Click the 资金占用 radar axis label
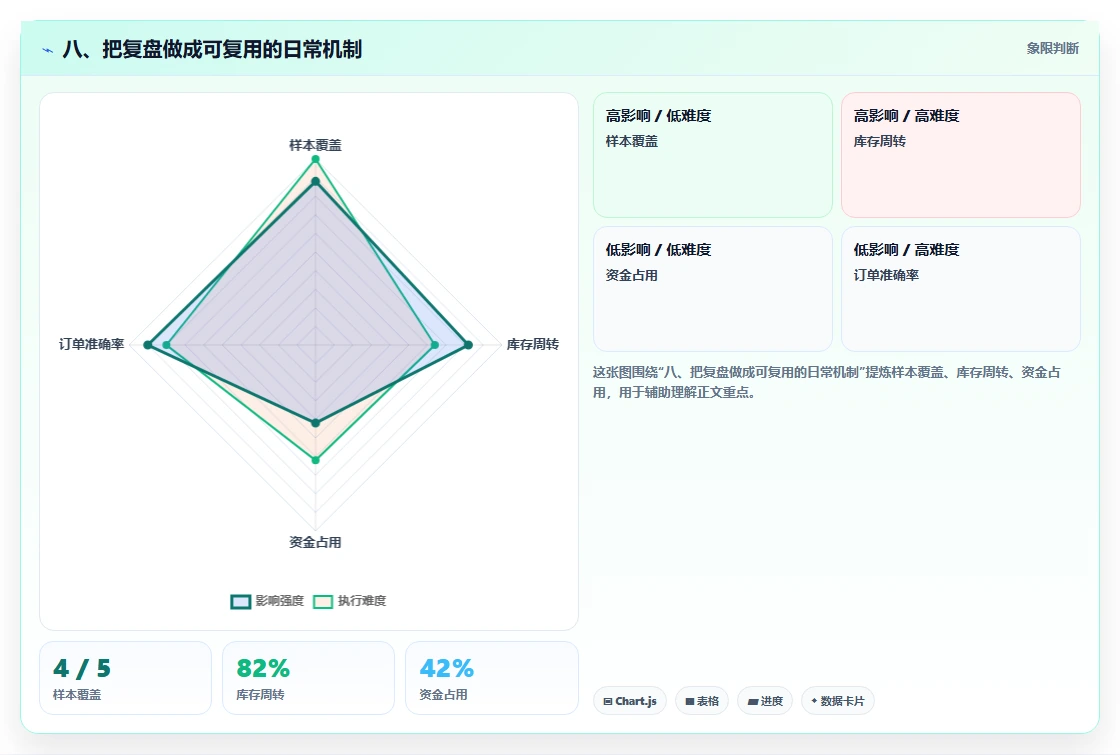 point(315,542)
